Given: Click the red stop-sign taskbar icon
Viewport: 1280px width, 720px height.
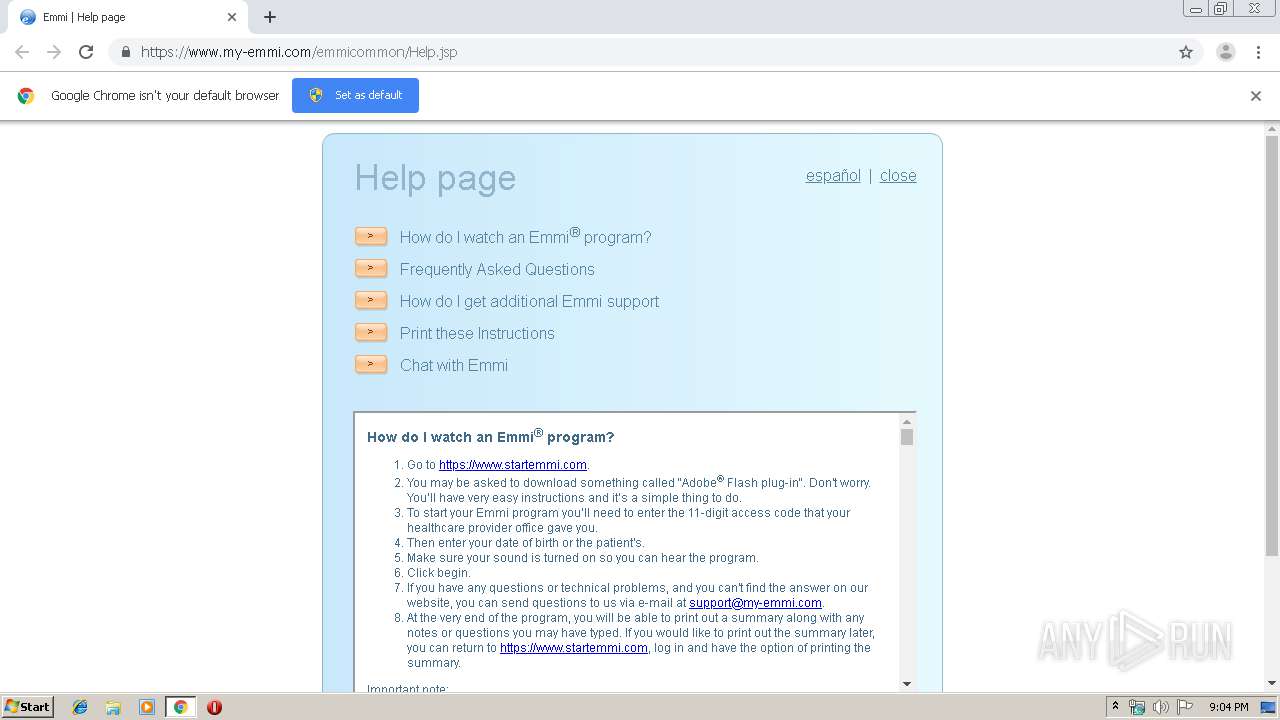Looking at the screenshot, I should (214, 707).
